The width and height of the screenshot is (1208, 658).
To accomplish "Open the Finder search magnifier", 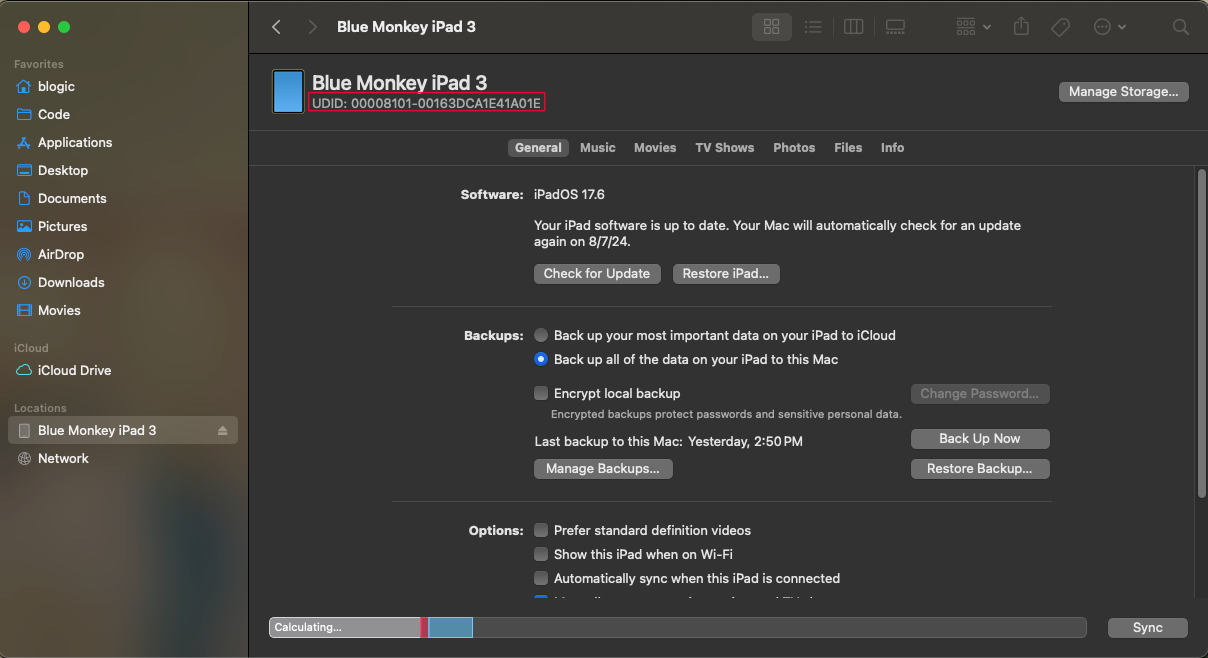I will [1180, 27].
